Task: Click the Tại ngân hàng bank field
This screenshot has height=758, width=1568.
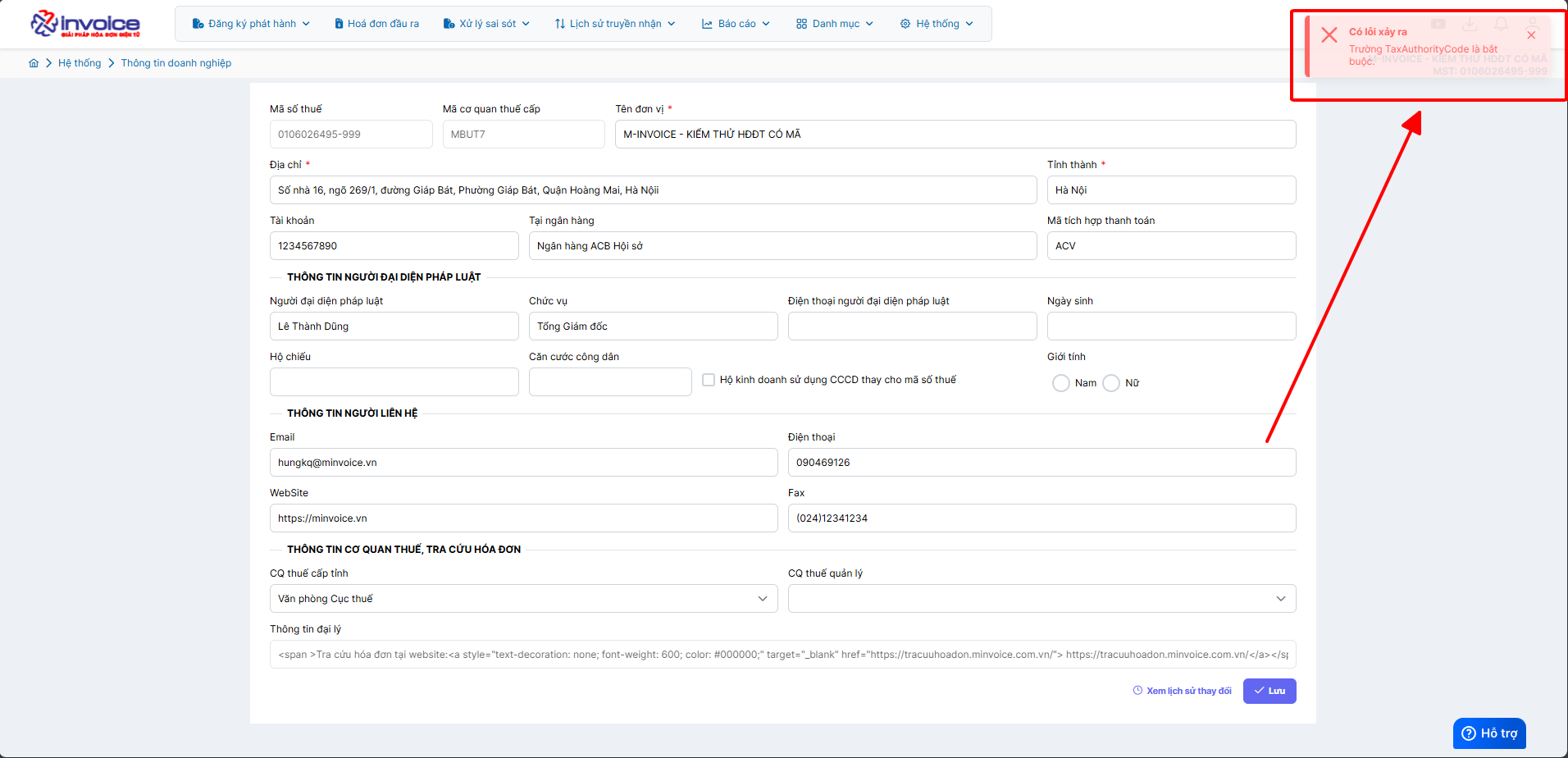Action: [783, 246]
